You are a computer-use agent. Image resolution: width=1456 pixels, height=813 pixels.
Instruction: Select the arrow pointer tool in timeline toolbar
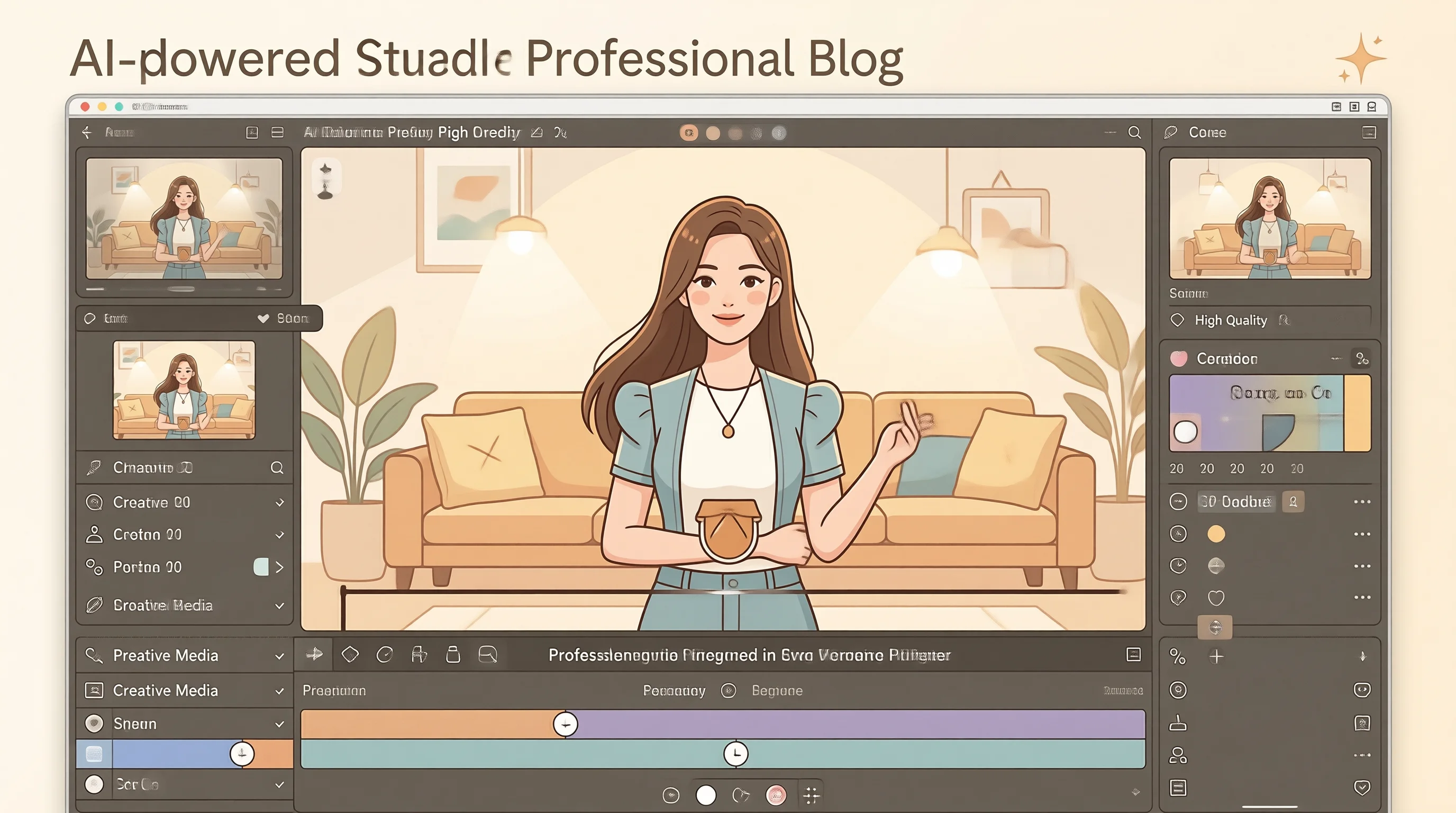pos(315,655)
